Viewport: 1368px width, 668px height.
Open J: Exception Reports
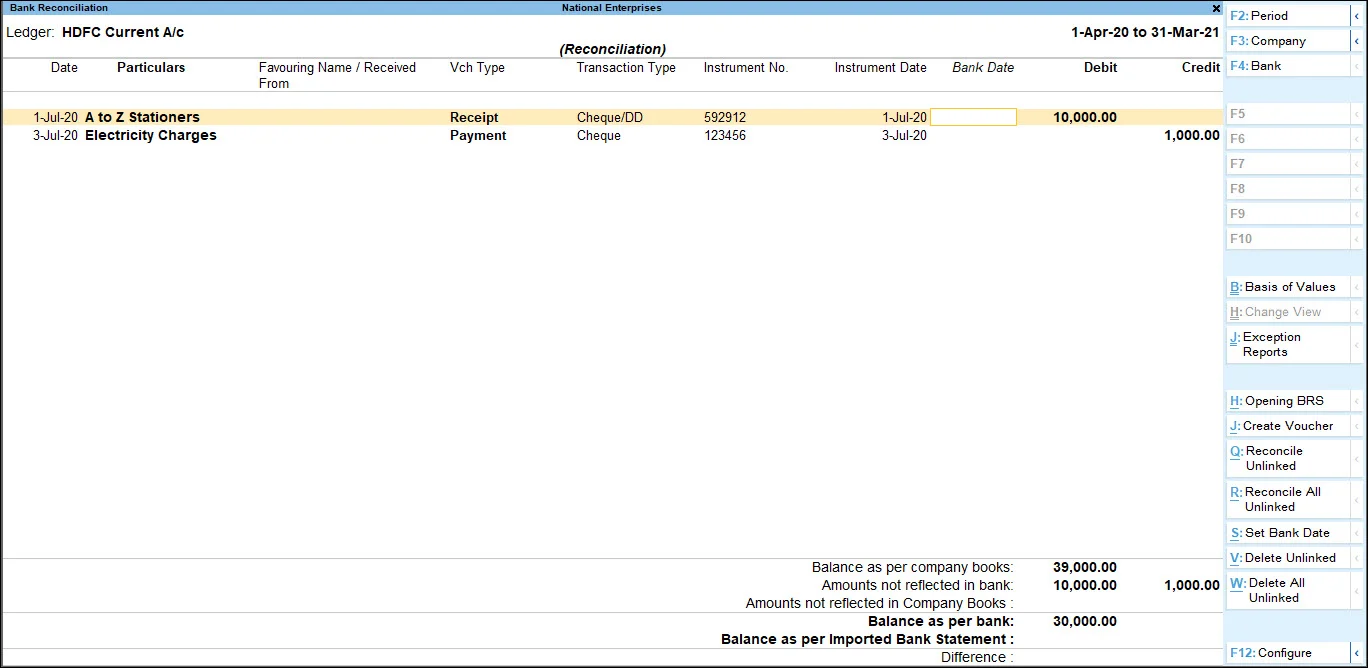[1288, 344]
